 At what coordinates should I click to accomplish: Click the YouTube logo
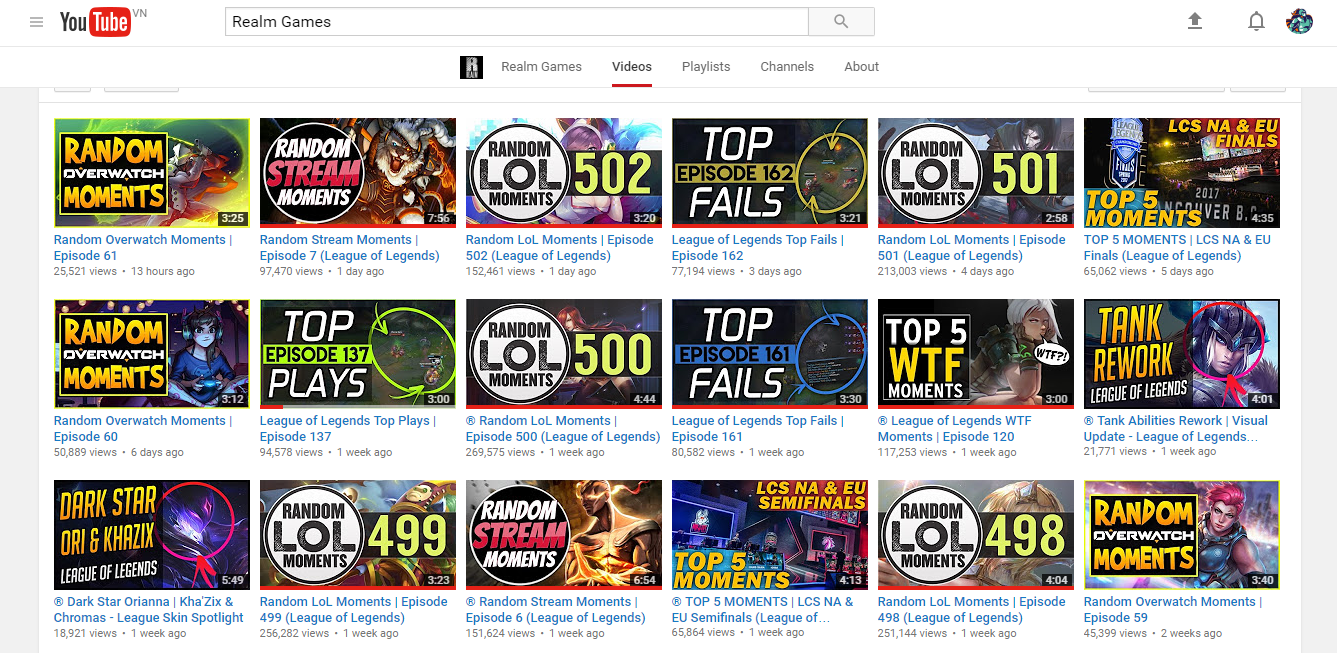click(x=96, y=22)
